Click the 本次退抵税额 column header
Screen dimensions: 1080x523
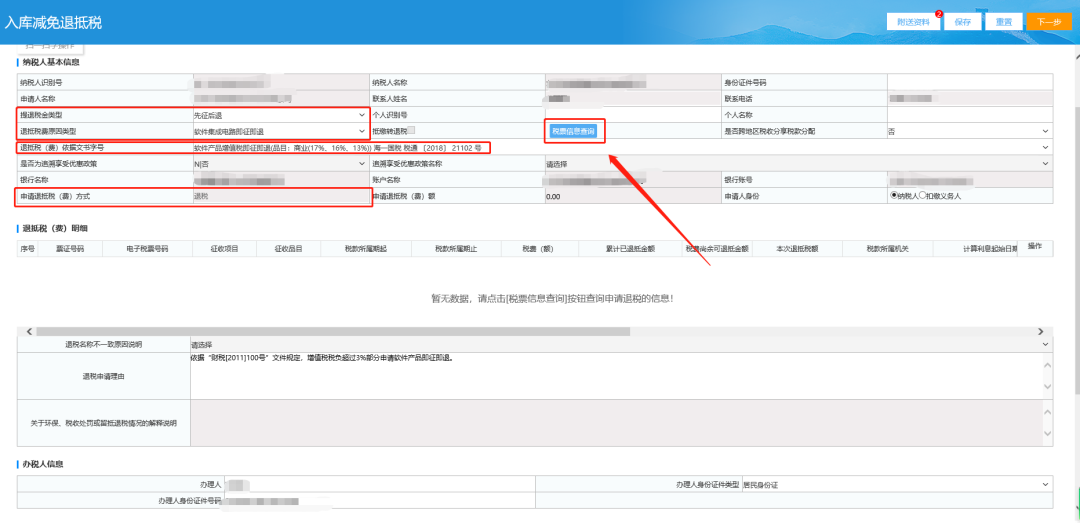pos(797,248)
